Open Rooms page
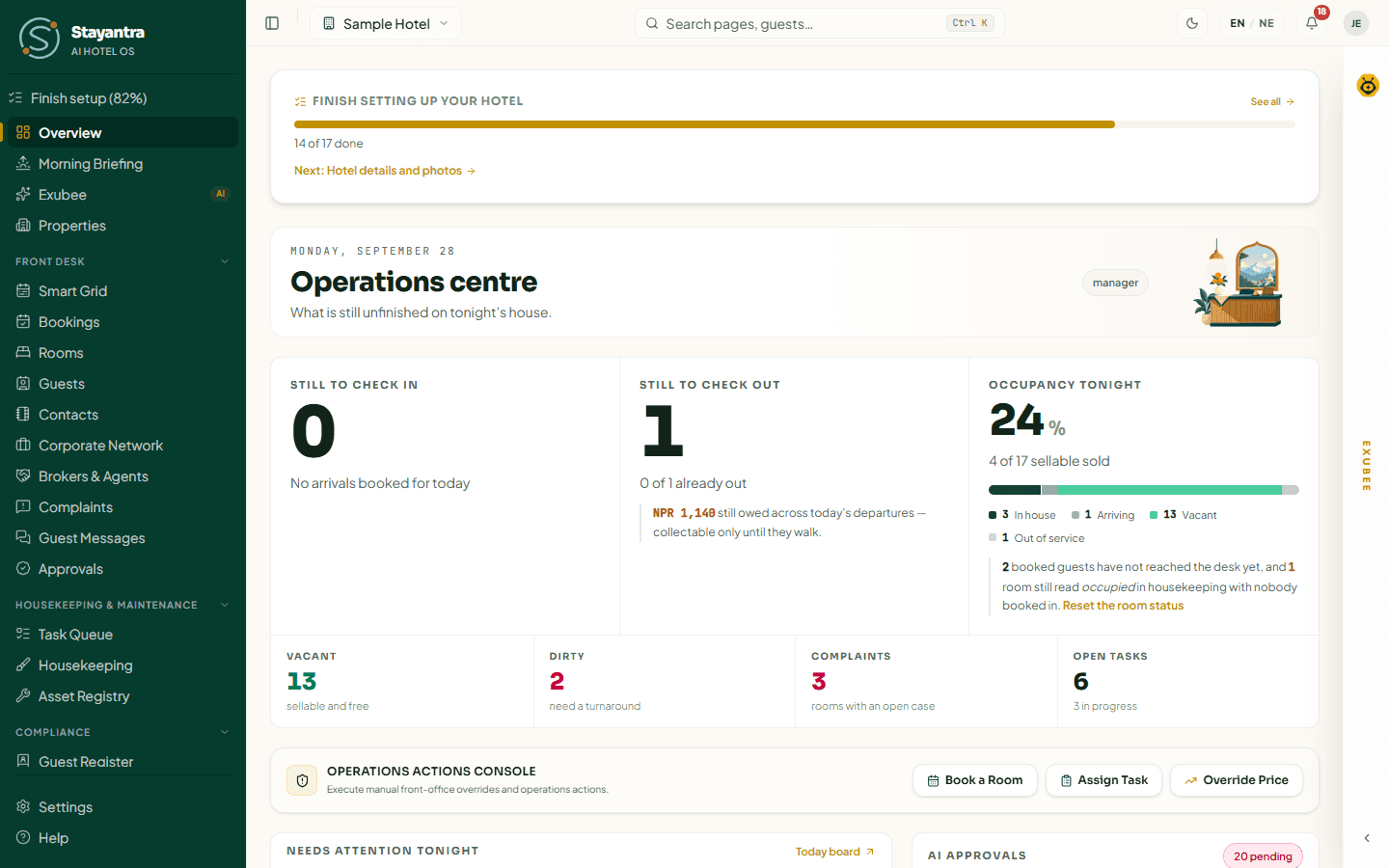Screen dimensions: 1389x868 click(x=123, y=353)
